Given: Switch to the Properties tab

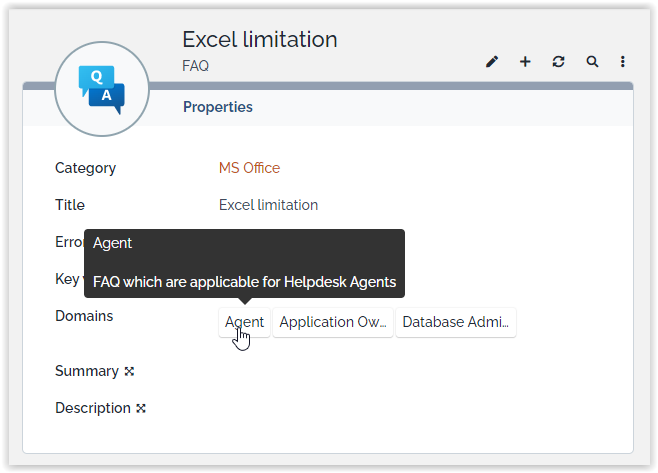Looking at the screenshot, I should 217,107.
